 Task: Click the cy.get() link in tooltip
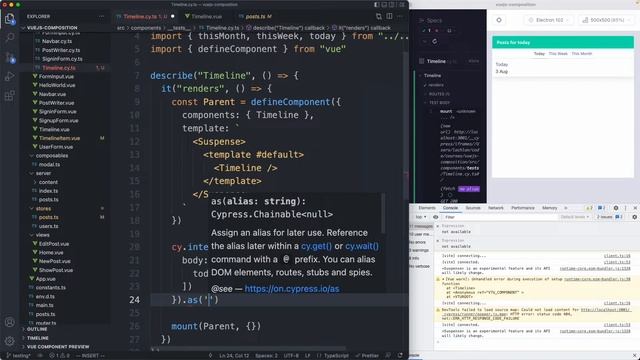pyautogui.click(x=316, y=246)
